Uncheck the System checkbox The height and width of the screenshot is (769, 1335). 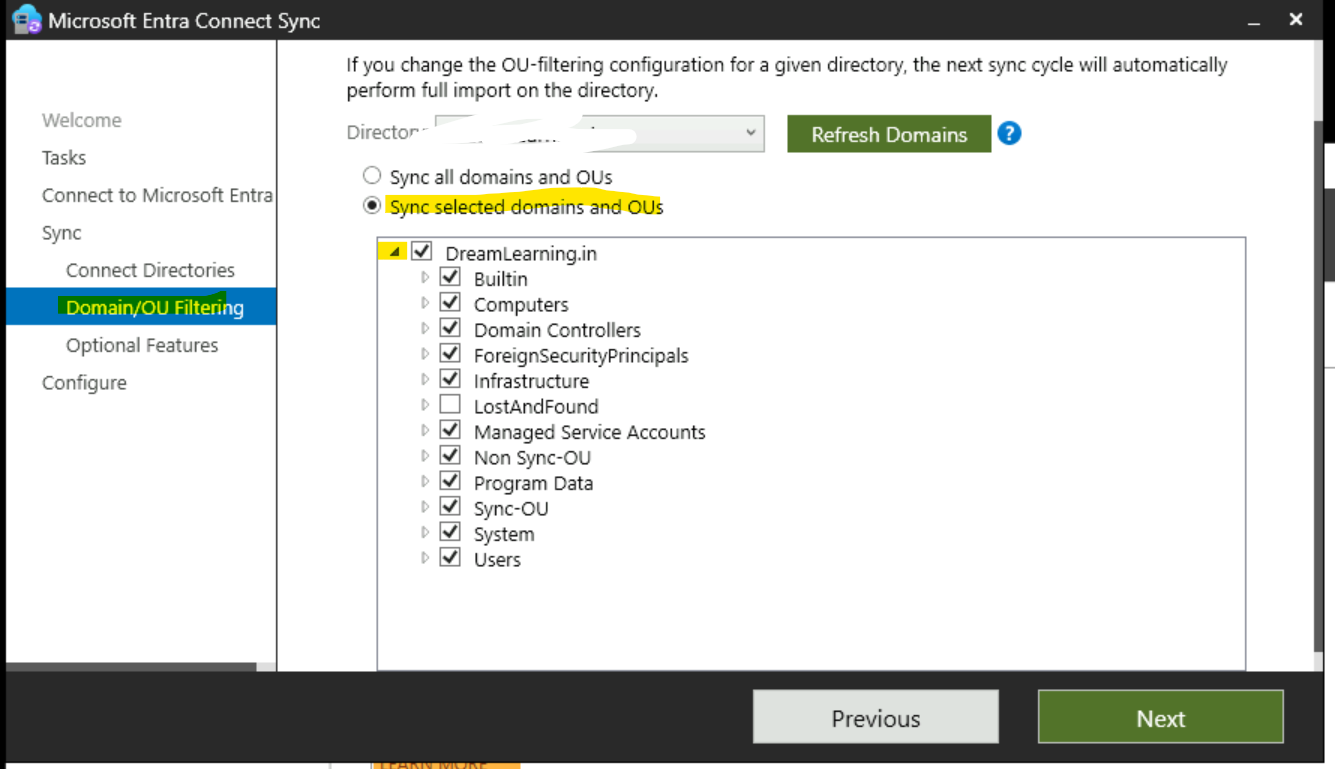pos(450,532)
